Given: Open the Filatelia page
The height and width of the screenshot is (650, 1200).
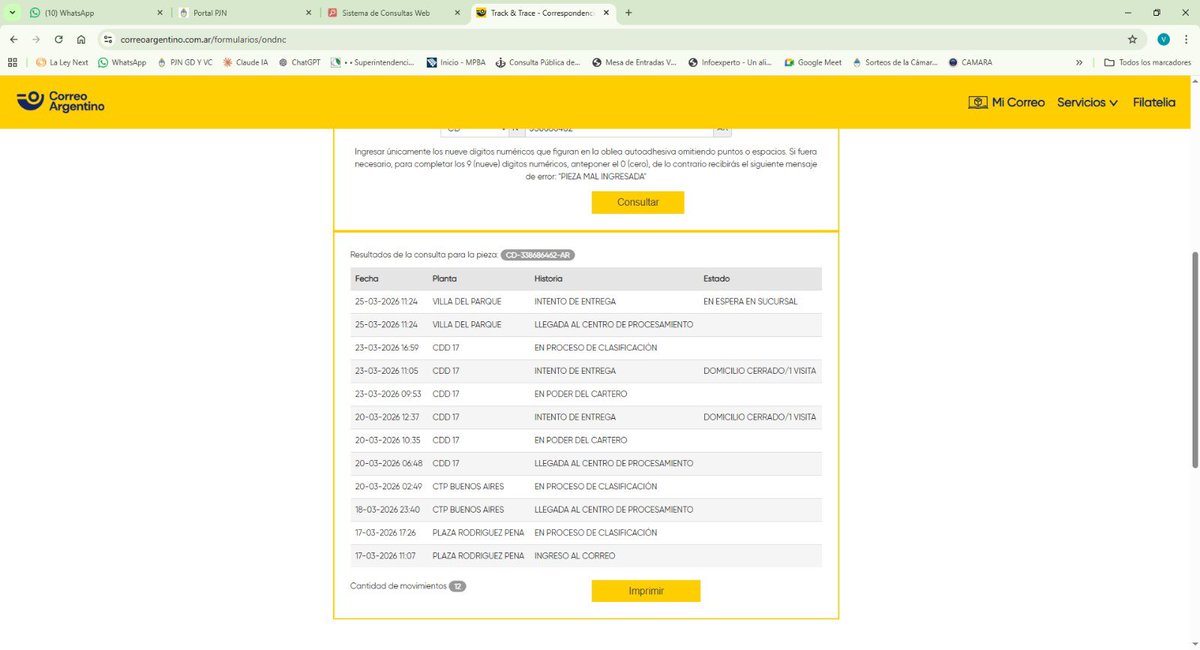Looking at the screenshot, I should click(x=1154, y=102).
